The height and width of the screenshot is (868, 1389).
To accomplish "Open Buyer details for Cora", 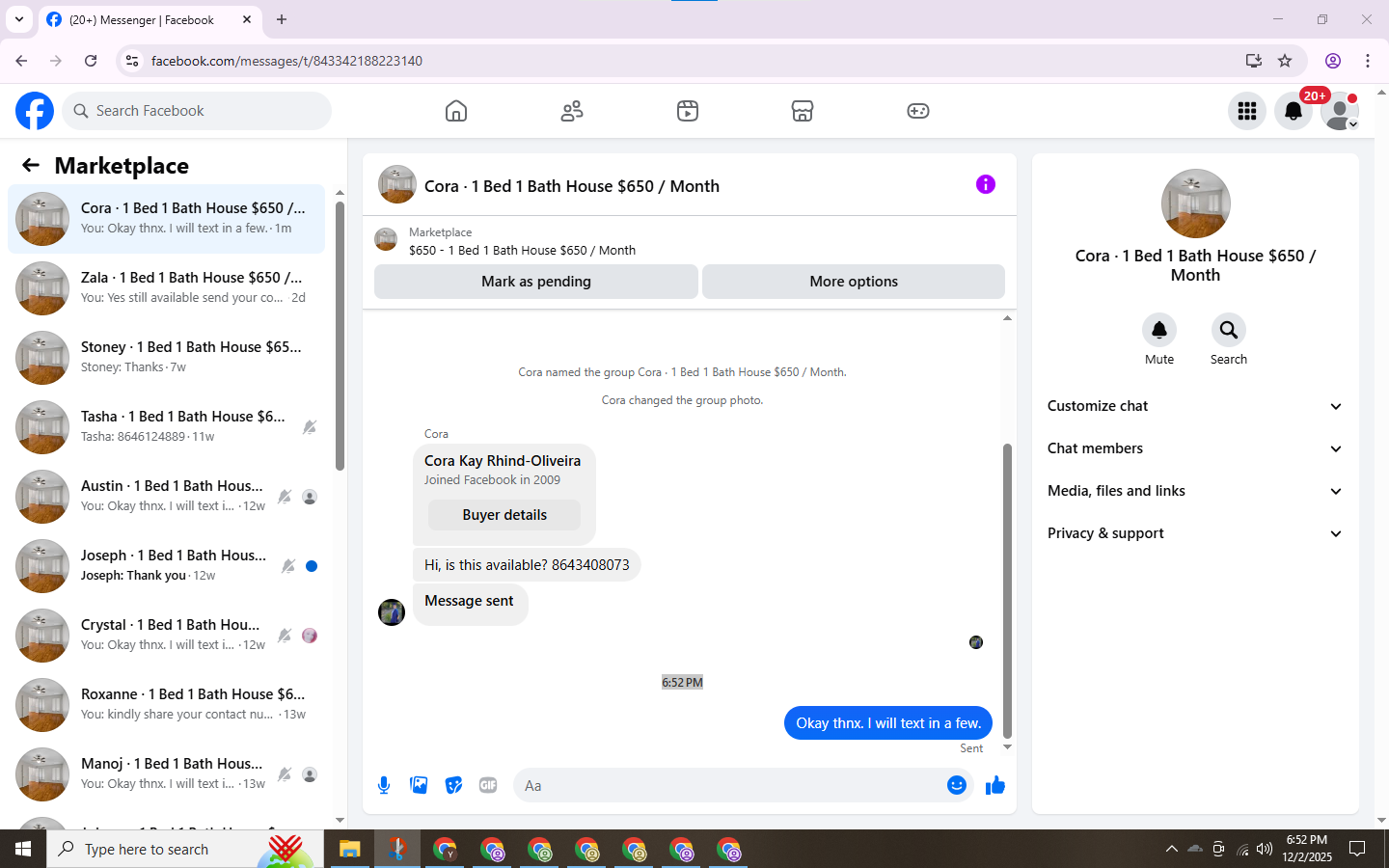I will point(504,515).
